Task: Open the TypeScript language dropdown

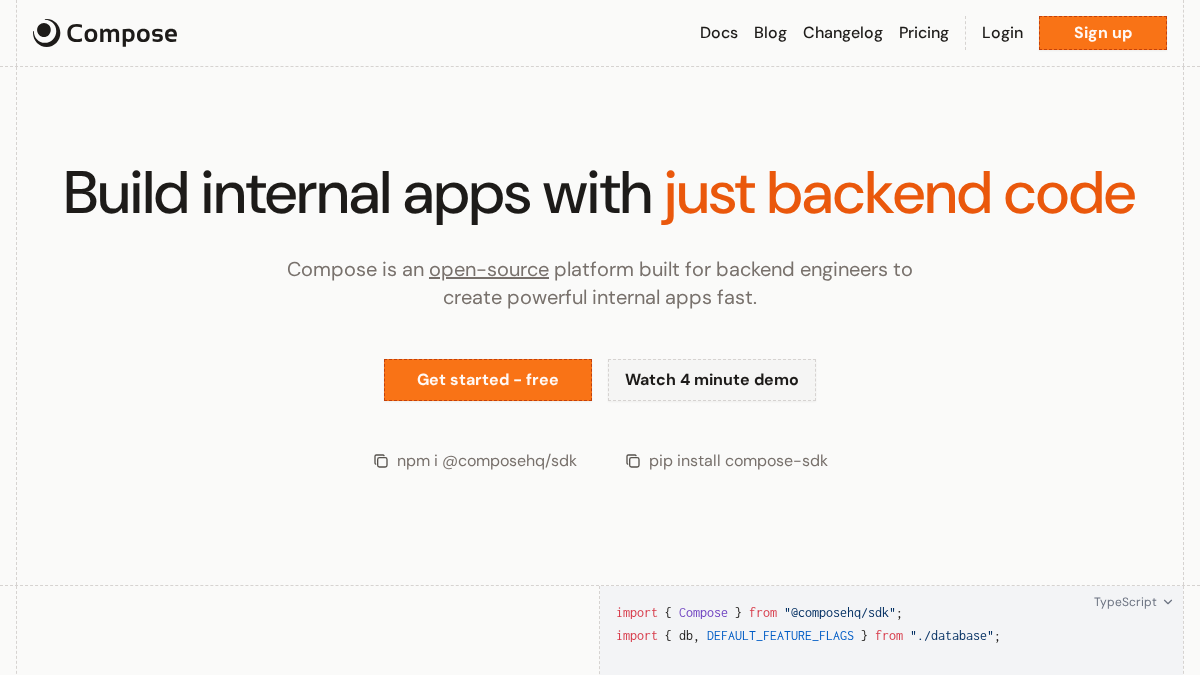Action: pyautogui.click(x=1133, y=602)
